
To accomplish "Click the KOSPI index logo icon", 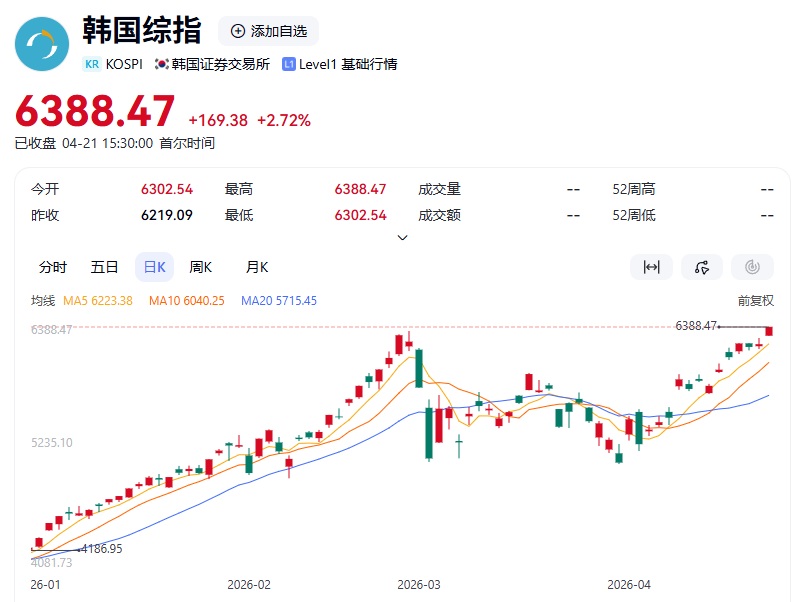I will (42, 44).
